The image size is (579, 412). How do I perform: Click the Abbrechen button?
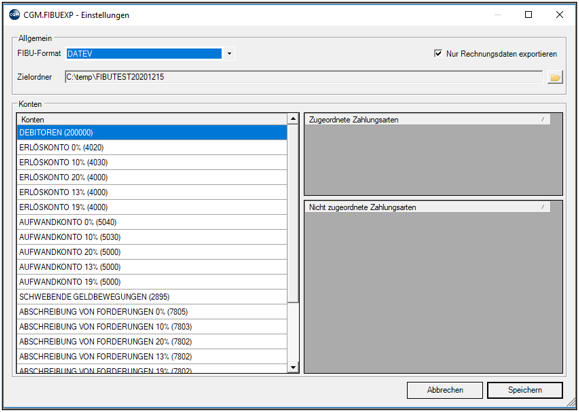pos(445,390)
